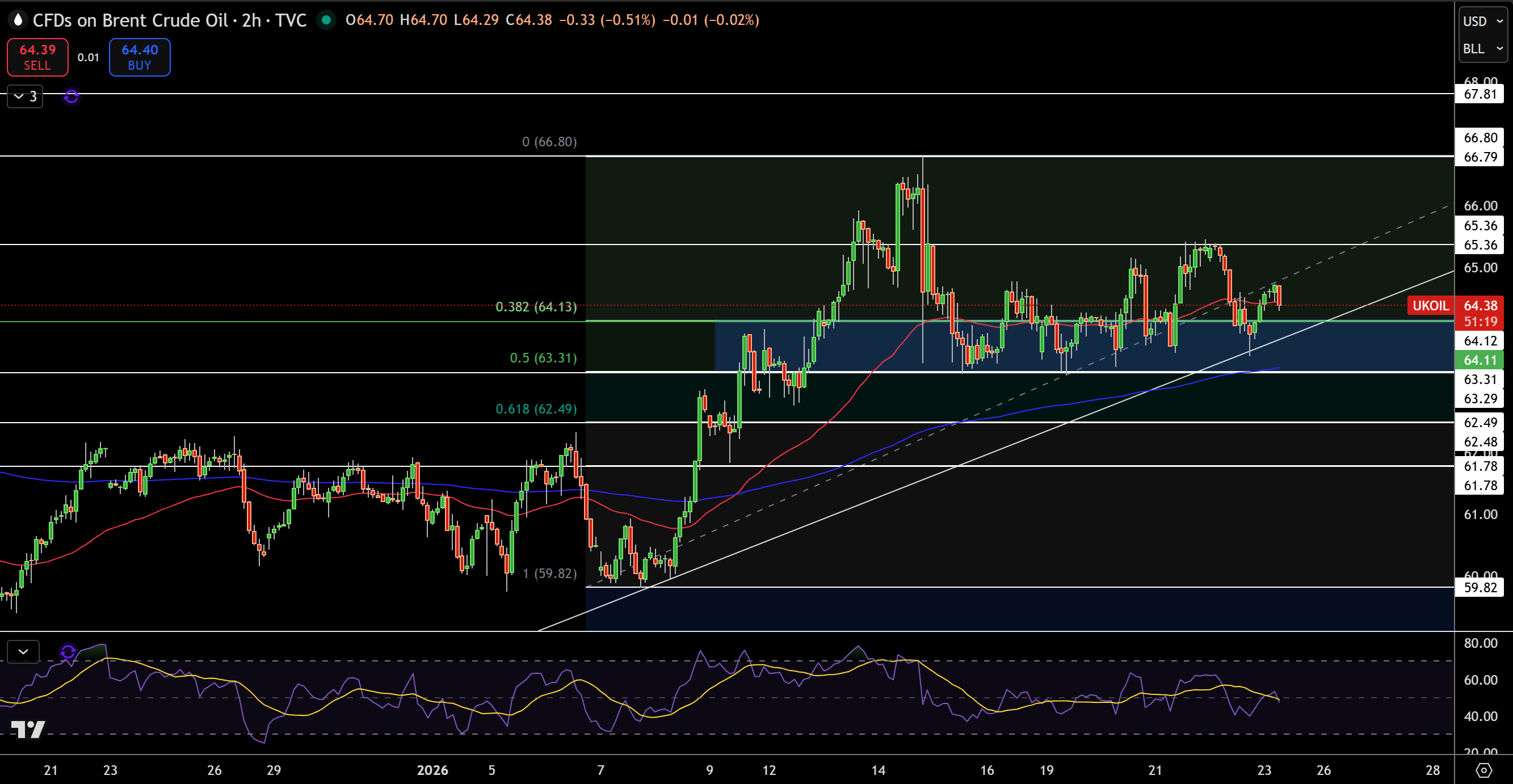
Task: Click the closing price value C64.38
Action: [x=528, y=20]
